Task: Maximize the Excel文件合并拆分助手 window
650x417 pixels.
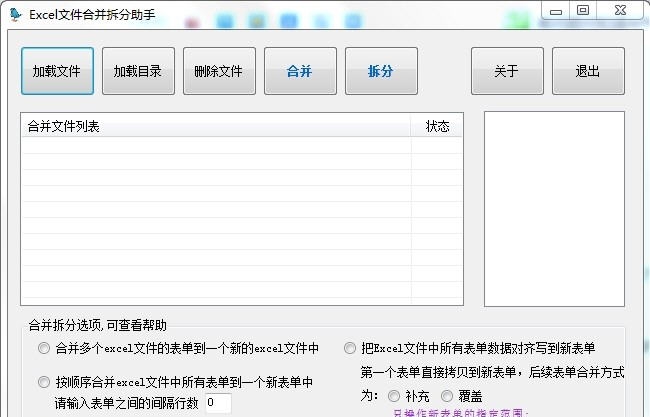Action: [x=583, y=10]
